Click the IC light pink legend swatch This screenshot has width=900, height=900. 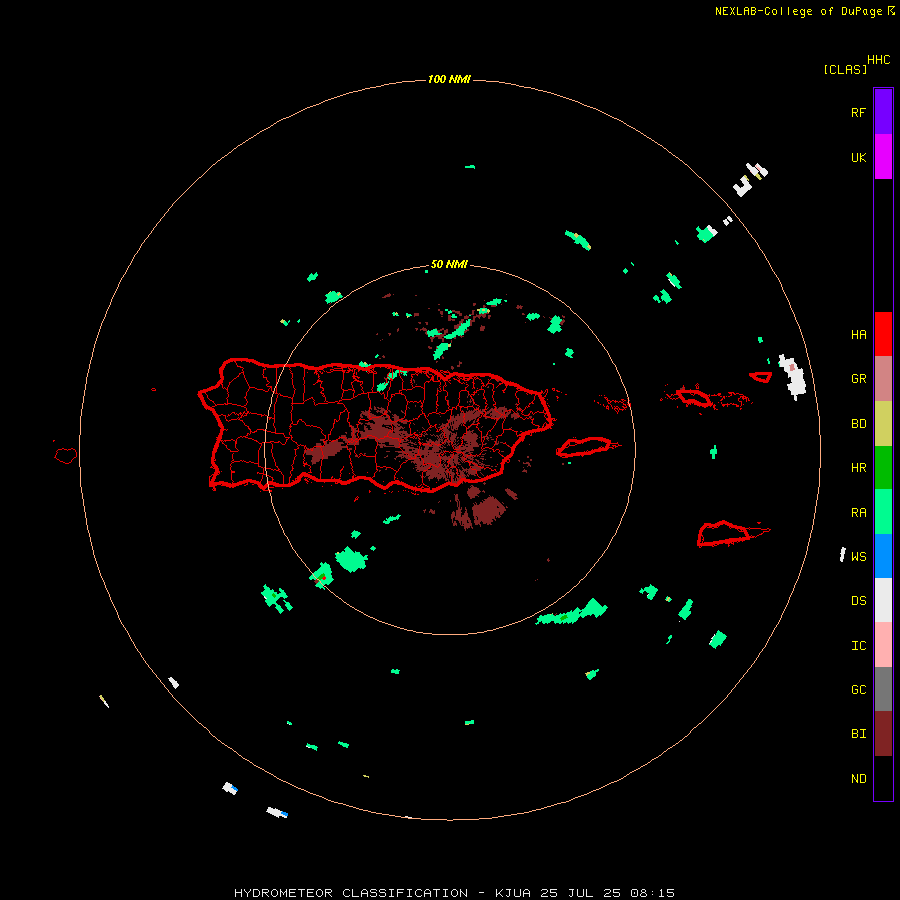[883, 645]
